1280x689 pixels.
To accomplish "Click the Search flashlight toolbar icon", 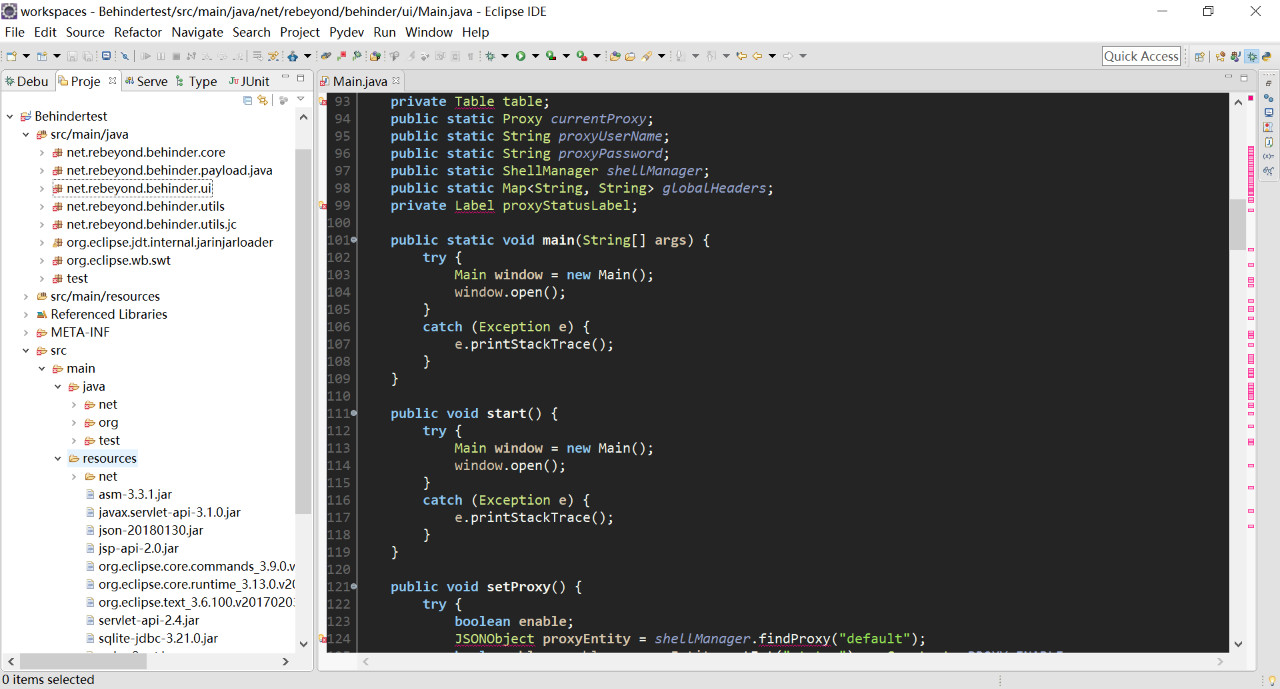I will click(646, 56).
